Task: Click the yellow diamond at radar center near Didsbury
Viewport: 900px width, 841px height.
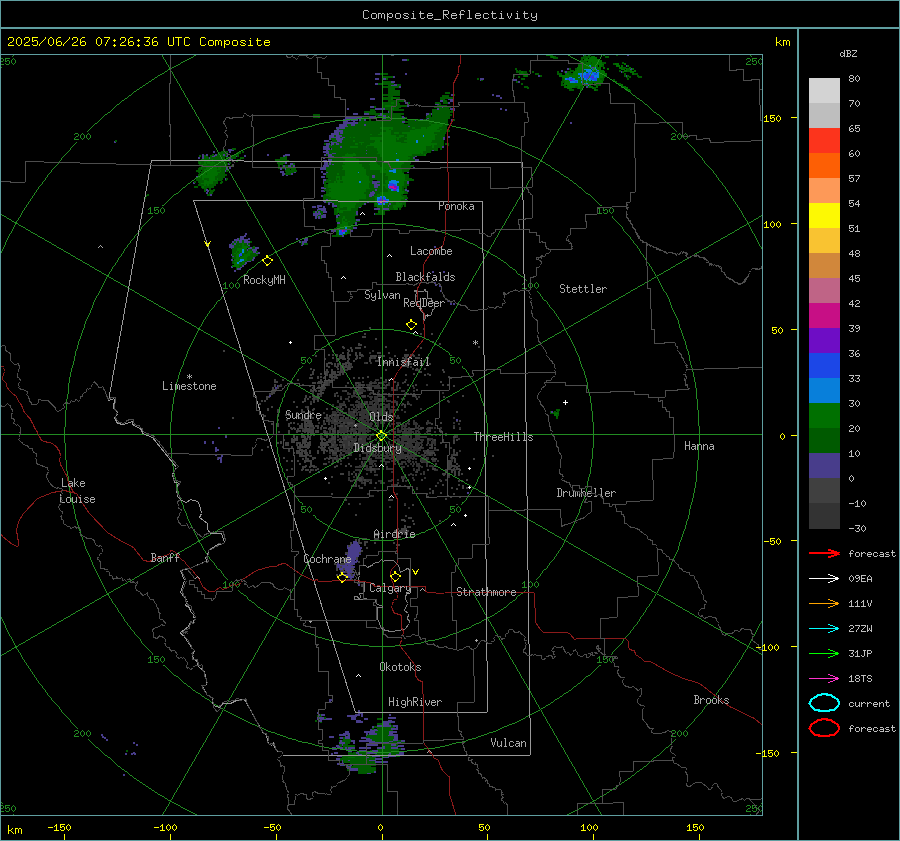Action: [x=382, y=436]
